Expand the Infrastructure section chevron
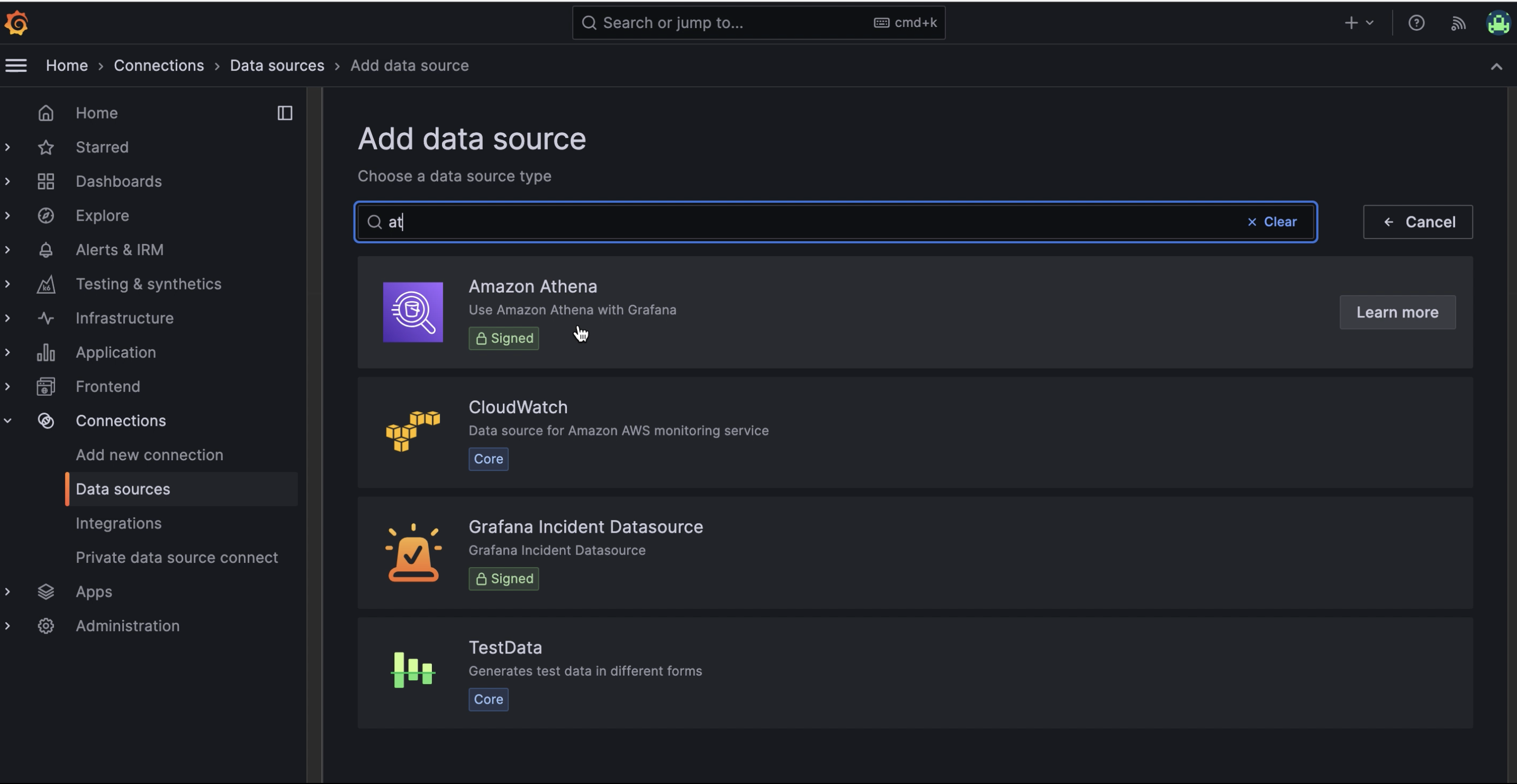 pyautogui.click(x=7, y=318)
